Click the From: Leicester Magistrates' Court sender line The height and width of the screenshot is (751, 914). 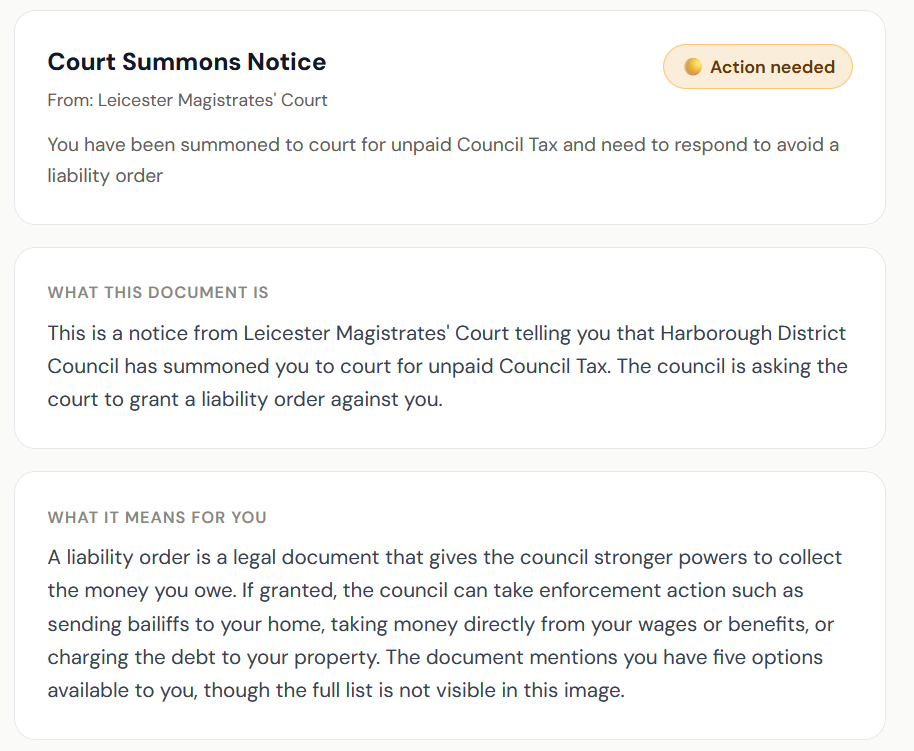click(187, 100)
